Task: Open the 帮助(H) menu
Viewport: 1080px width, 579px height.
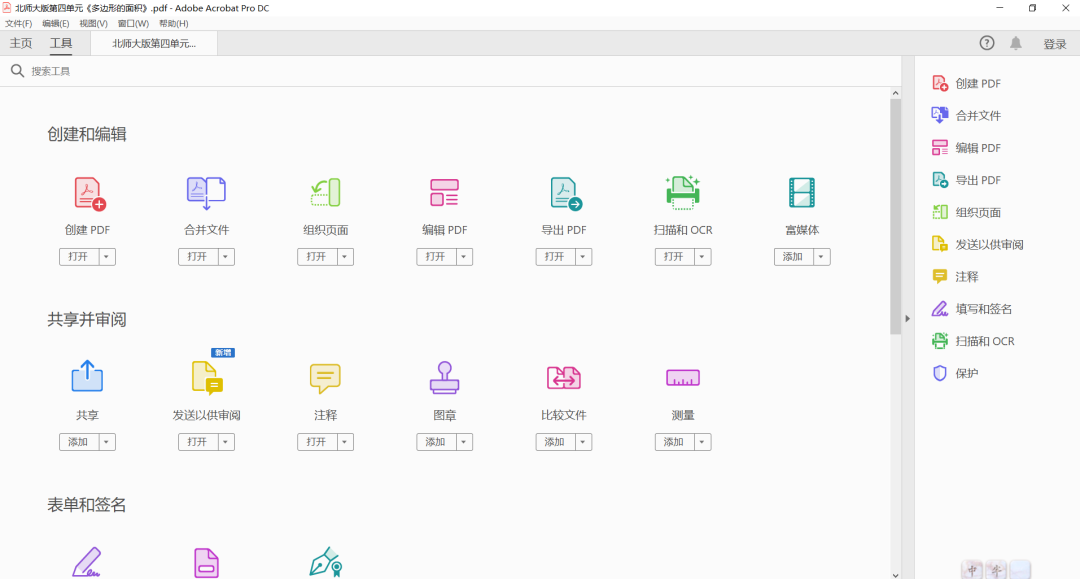Action: coord(174,23)
